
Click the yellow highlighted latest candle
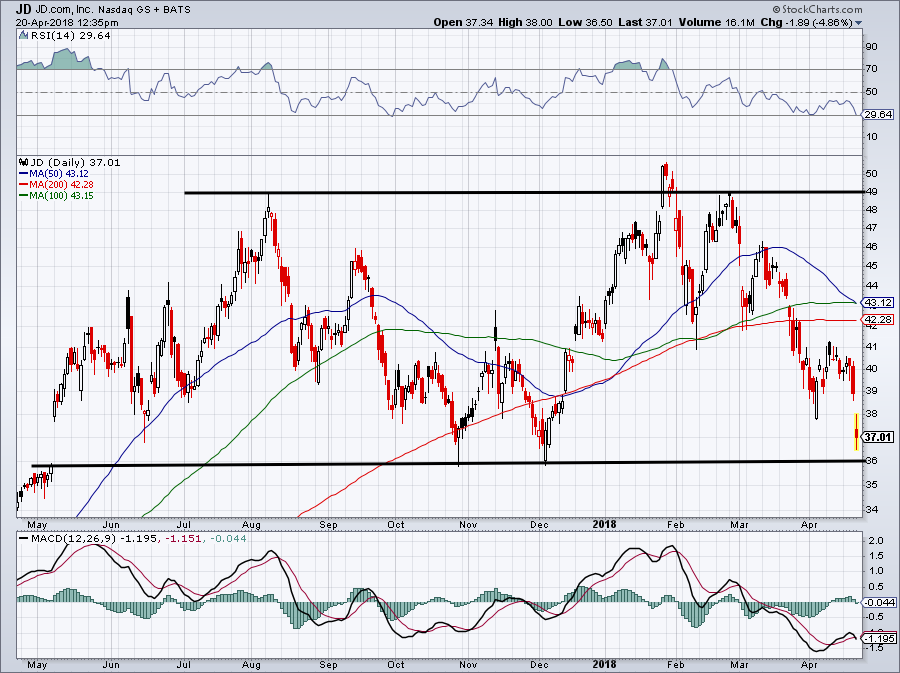coord(856,431)
